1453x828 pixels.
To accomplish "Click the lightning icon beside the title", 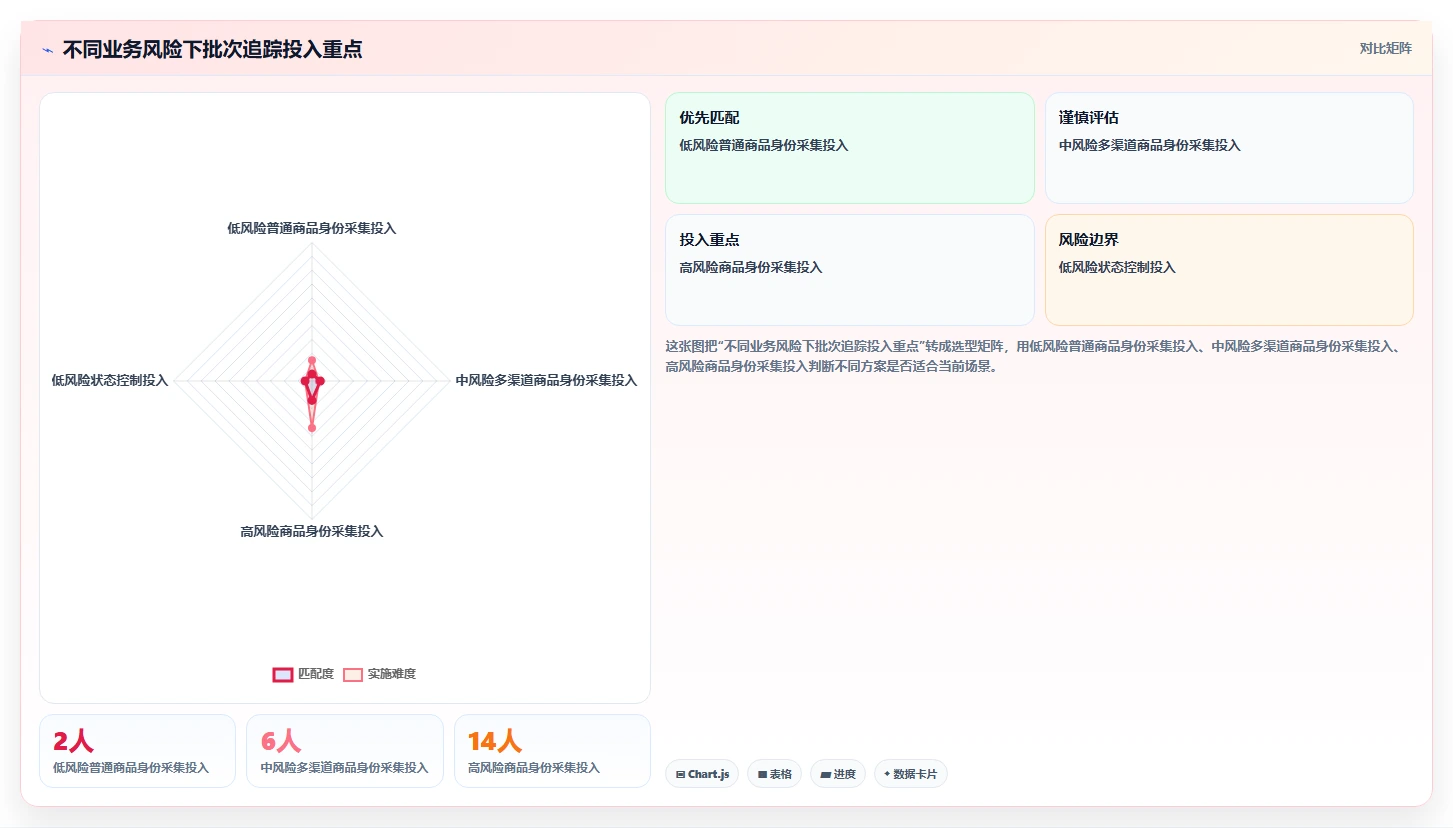I will (47, 50).
